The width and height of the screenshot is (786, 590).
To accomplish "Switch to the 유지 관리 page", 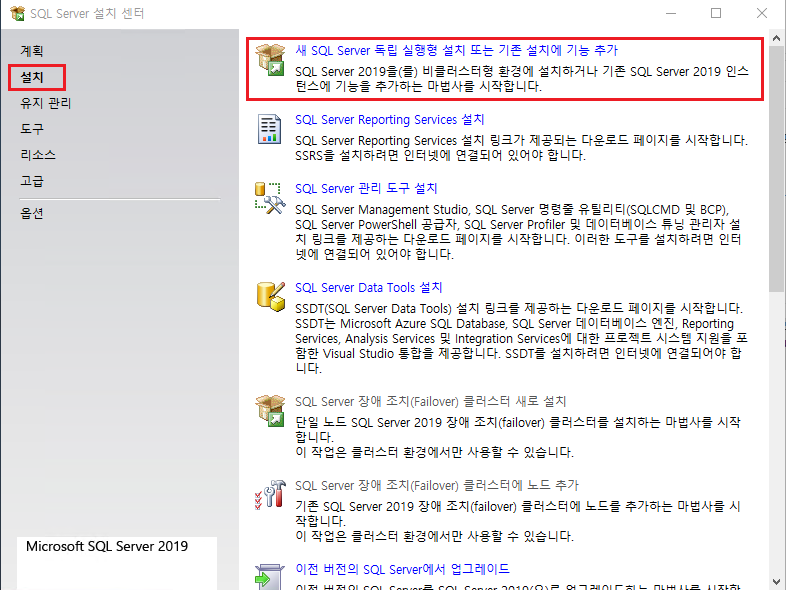I will tap(46, 103).
